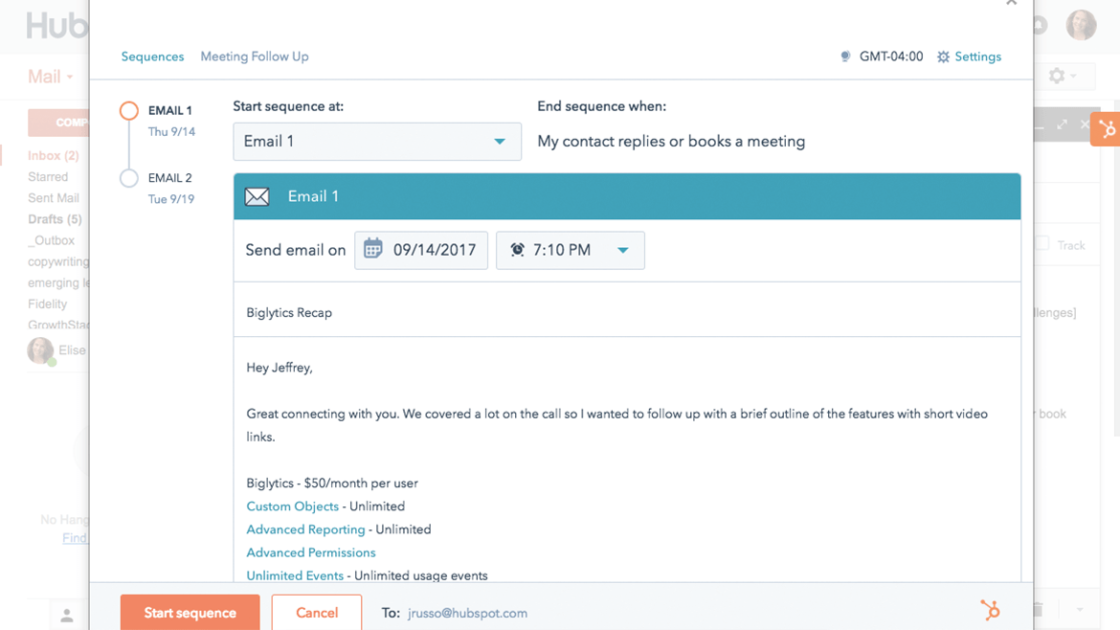1120x630 pixels.
Task: Click the HubSpot sprocket icon on the right edge
Action: pyautogui.click(x=1107, y=128)
